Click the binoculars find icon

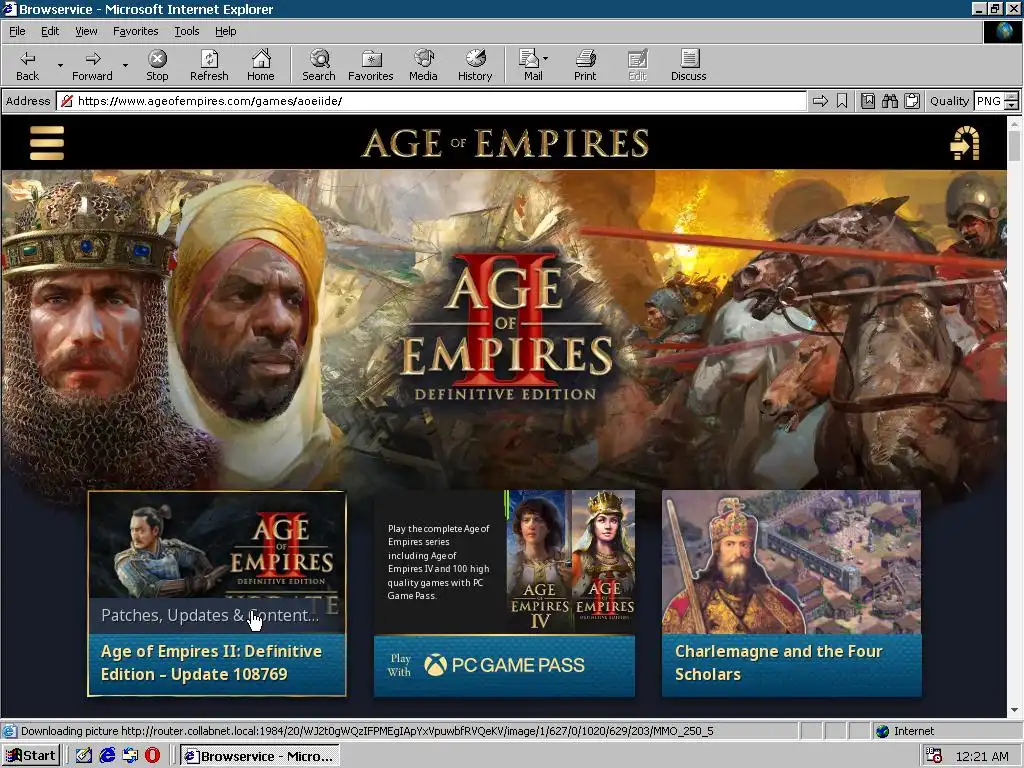[x=889, y=101]
